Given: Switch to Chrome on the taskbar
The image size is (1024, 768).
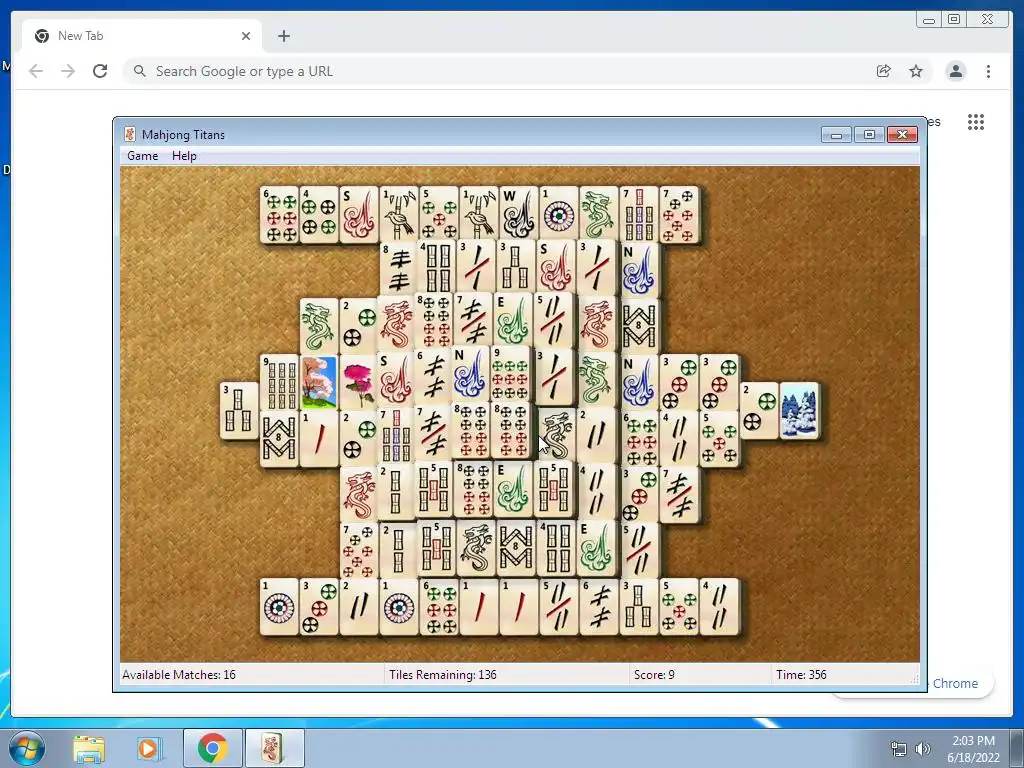Looking at the screenshot, I should 212,748.
